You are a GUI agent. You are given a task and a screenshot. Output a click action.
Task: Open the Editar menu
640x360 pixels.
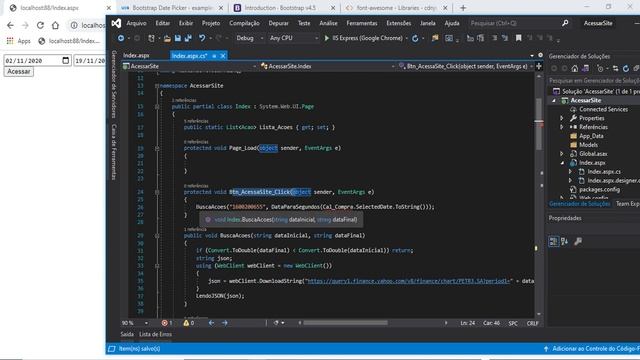(162, 23)
